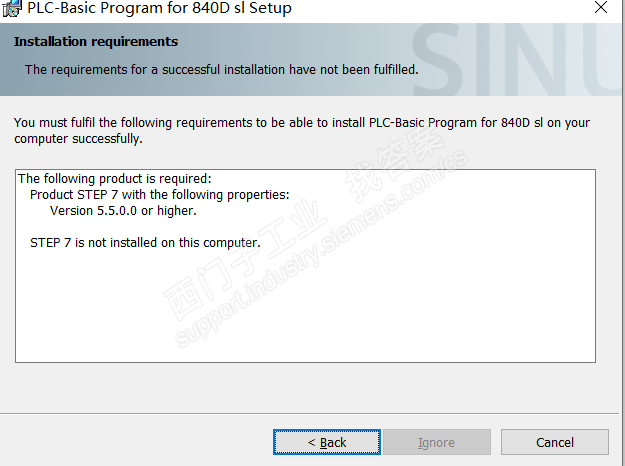The image size is (625, 466).
Task: Select the "requirements for a successful installation" subtitle
Action: pyautogui.click(x=221, y=69)
